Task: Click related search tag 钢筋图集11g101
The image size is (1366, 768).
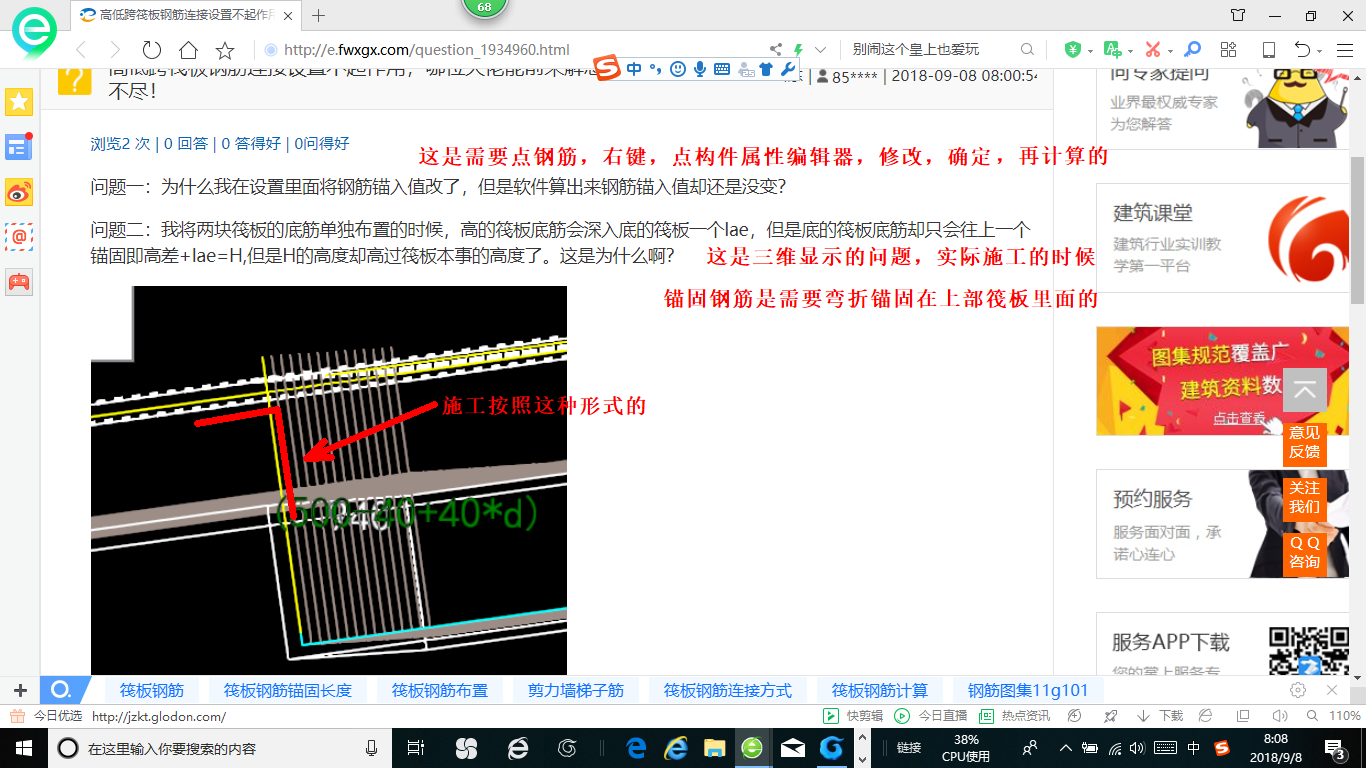Action: 1028,690
